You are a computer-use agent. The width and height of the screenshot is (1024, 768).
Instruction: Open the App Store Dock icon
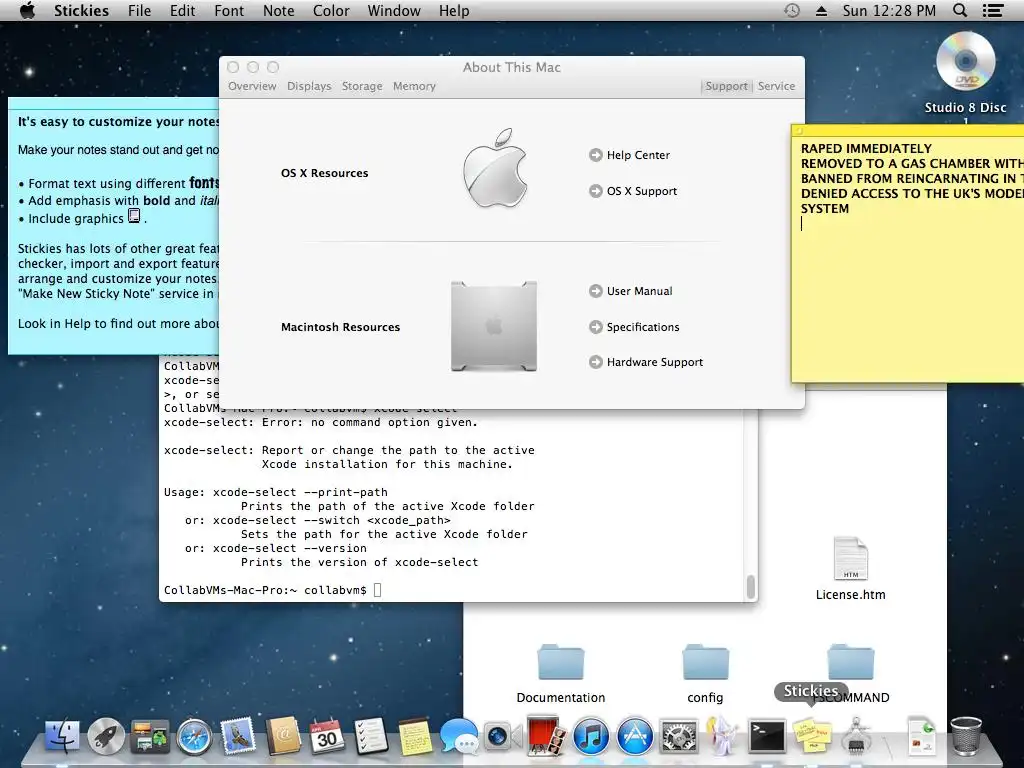[635, 737]
